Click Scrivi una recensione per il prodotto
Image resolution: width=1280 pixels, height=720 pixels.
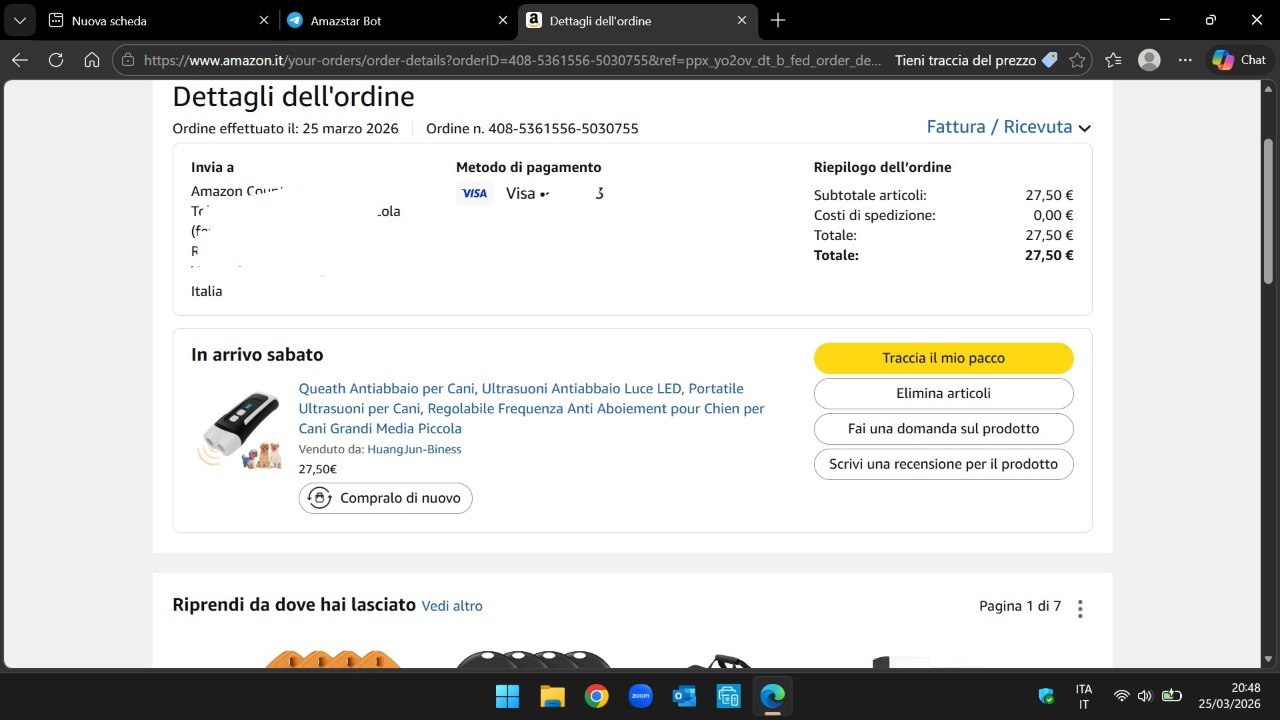(x=943, y=464)
